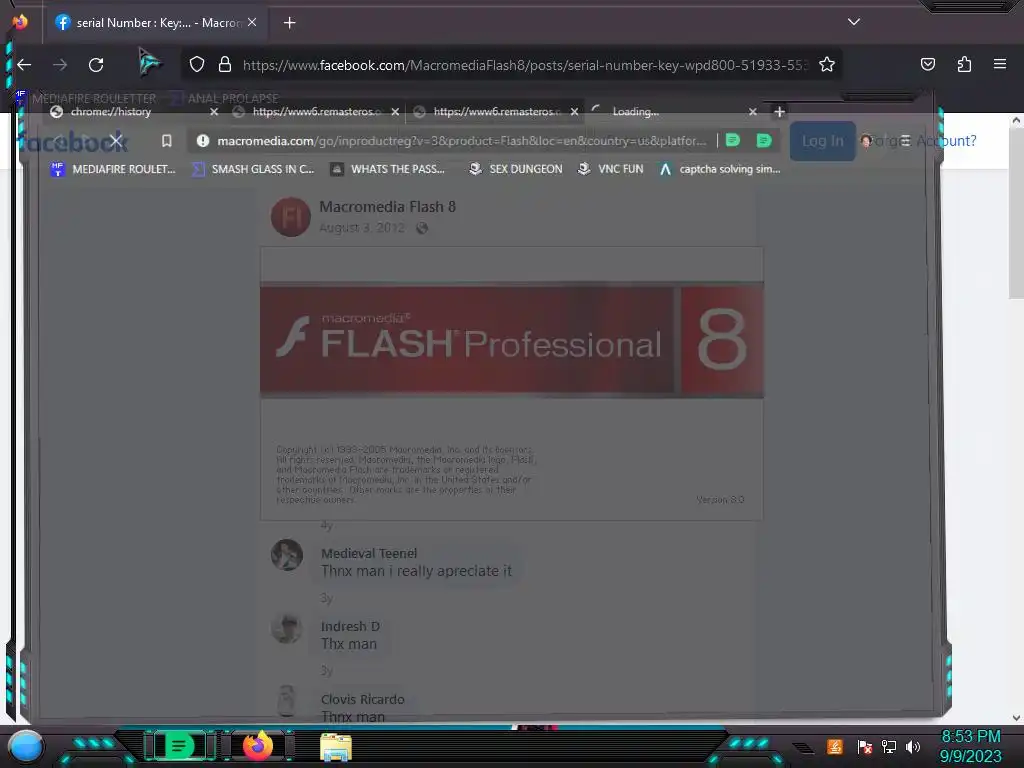The width and height of the screenshot is (1024, 768).
Task: Expand the list all tabs chevron
Action: click(x=854, y=22)
